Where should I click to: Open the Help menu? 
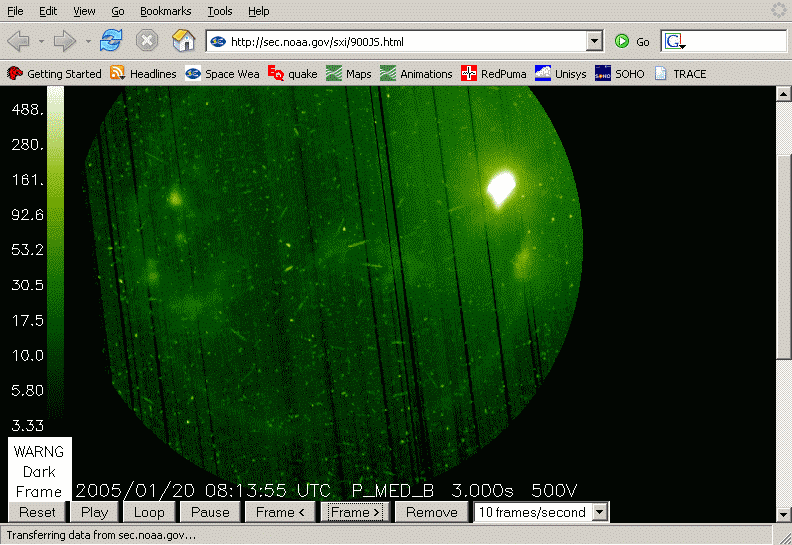coord(258,11)
